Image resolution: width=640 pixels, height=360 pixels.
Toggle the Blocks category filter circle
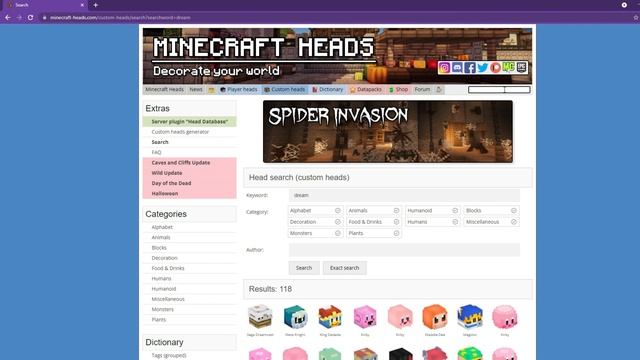[514, 211]
